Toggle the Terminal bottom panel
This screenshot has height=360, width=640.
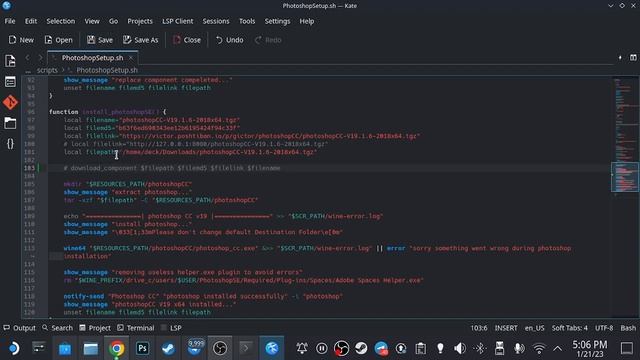(x=136, y=328)
